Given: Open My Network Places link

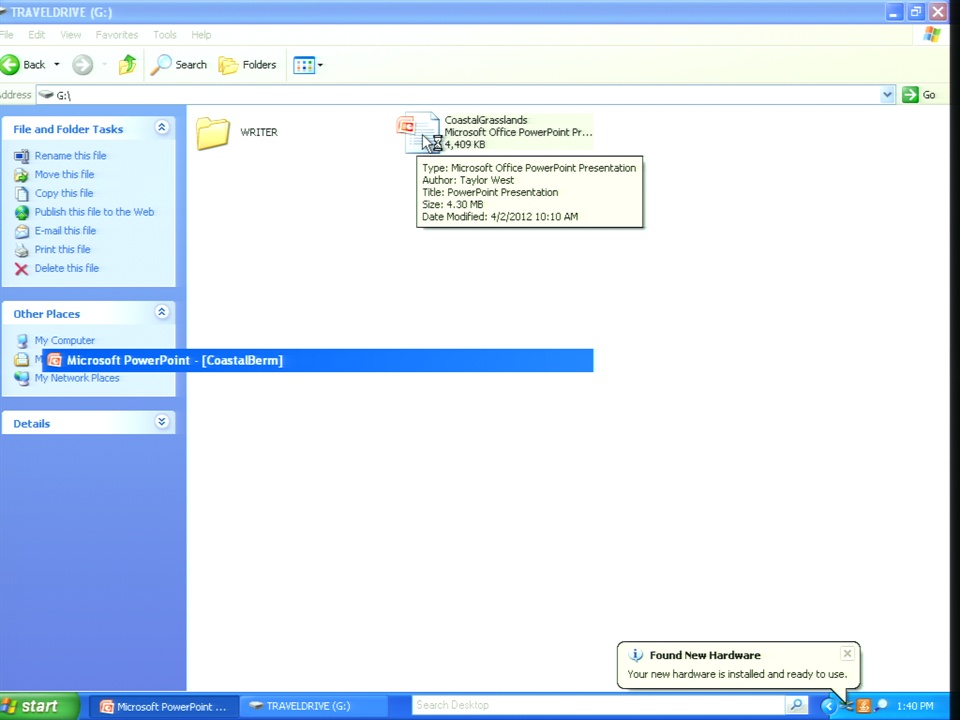Looking at the screenshot, I should (77, 378).
